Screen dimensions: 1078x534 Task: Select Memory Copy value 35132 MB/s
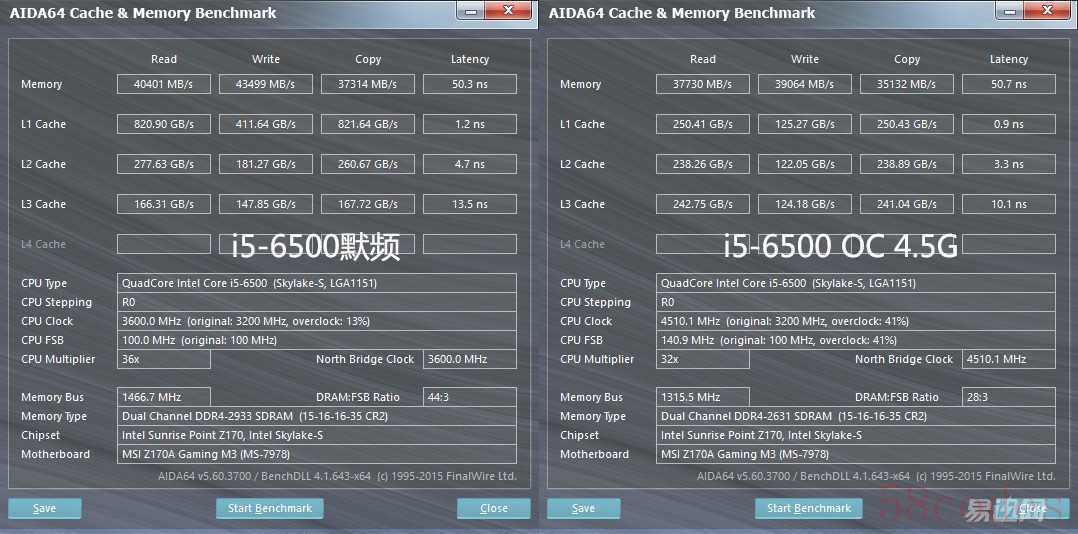(907, 84)
